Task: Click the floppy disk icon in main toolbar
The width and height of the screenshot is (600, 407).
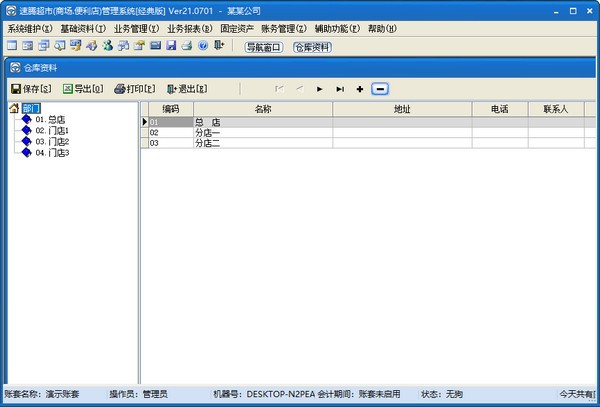Action: pos(171,46)
